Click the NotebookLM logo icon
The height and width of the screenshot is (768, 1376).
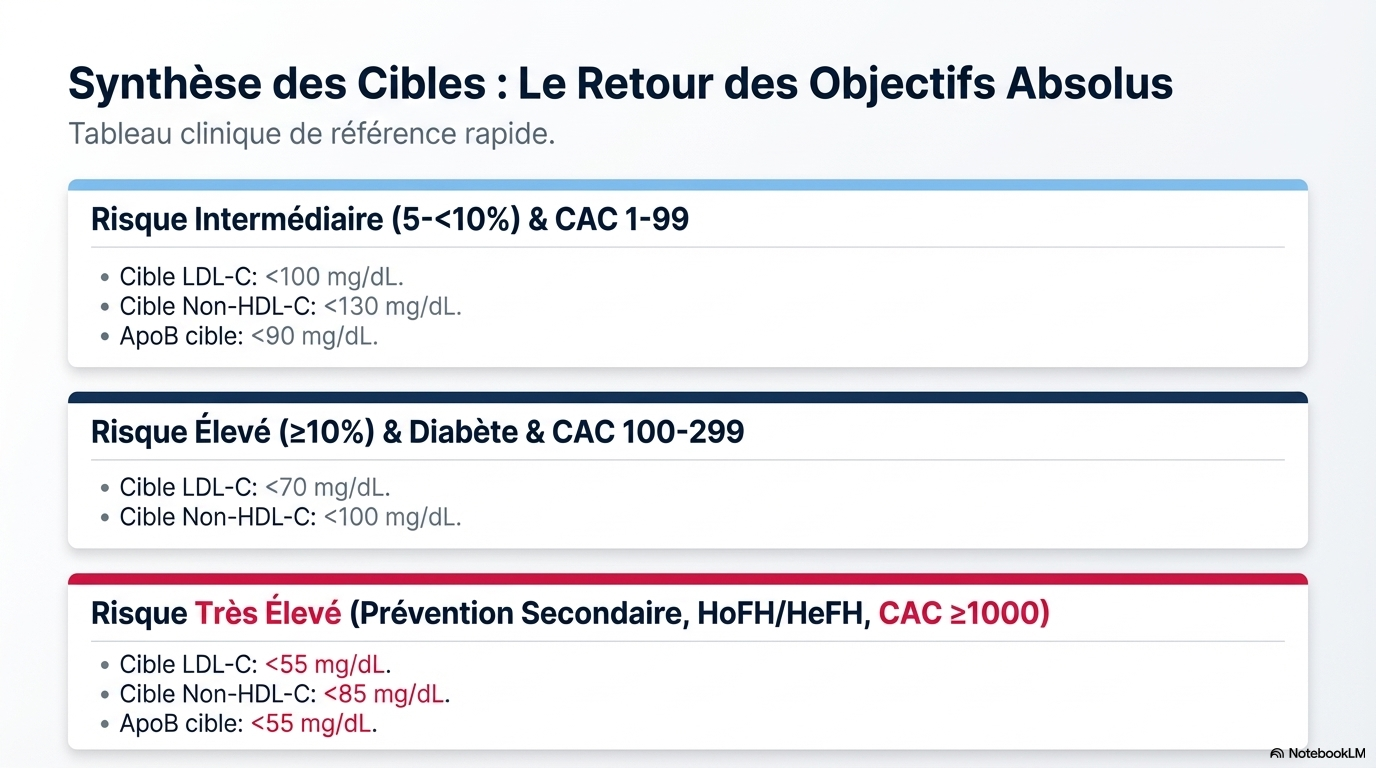(1277, 753)
